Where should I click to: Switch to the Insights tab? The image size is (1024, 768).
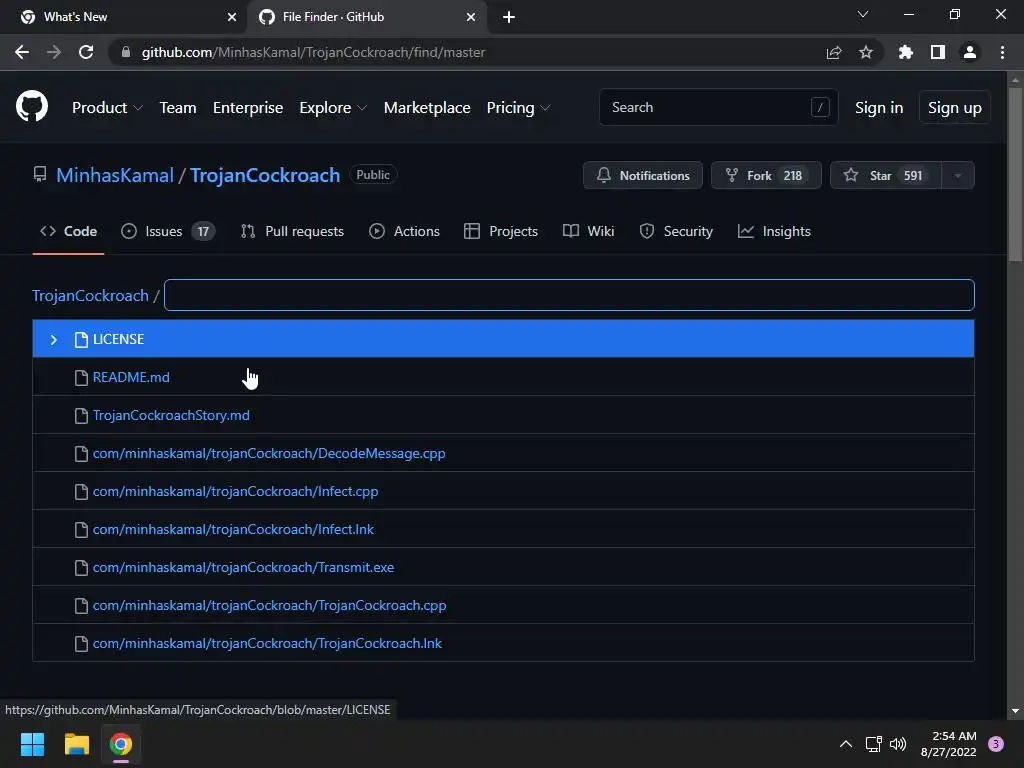774,231
